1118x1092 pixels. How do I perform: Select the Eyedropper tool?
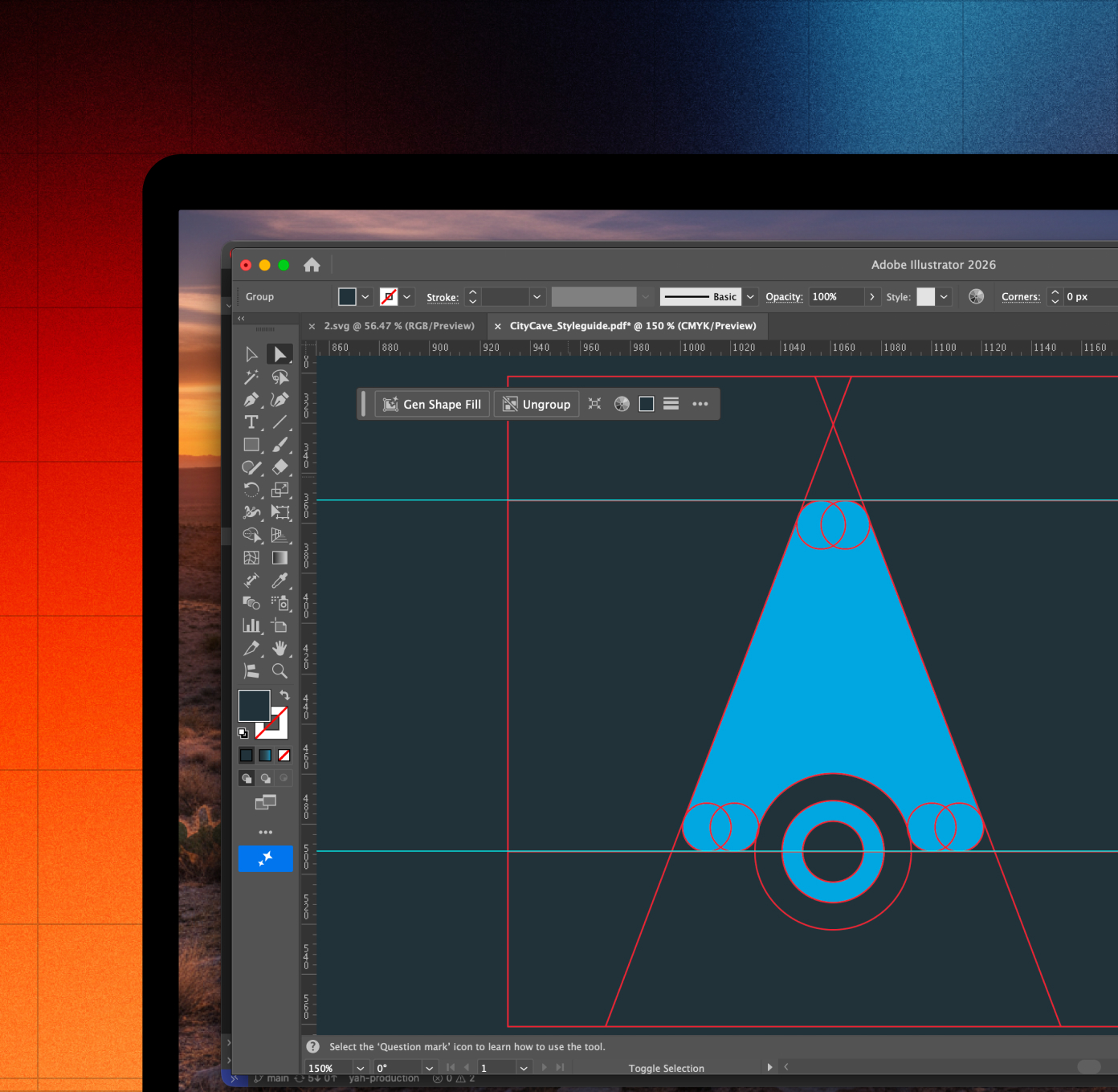point(279,580)
